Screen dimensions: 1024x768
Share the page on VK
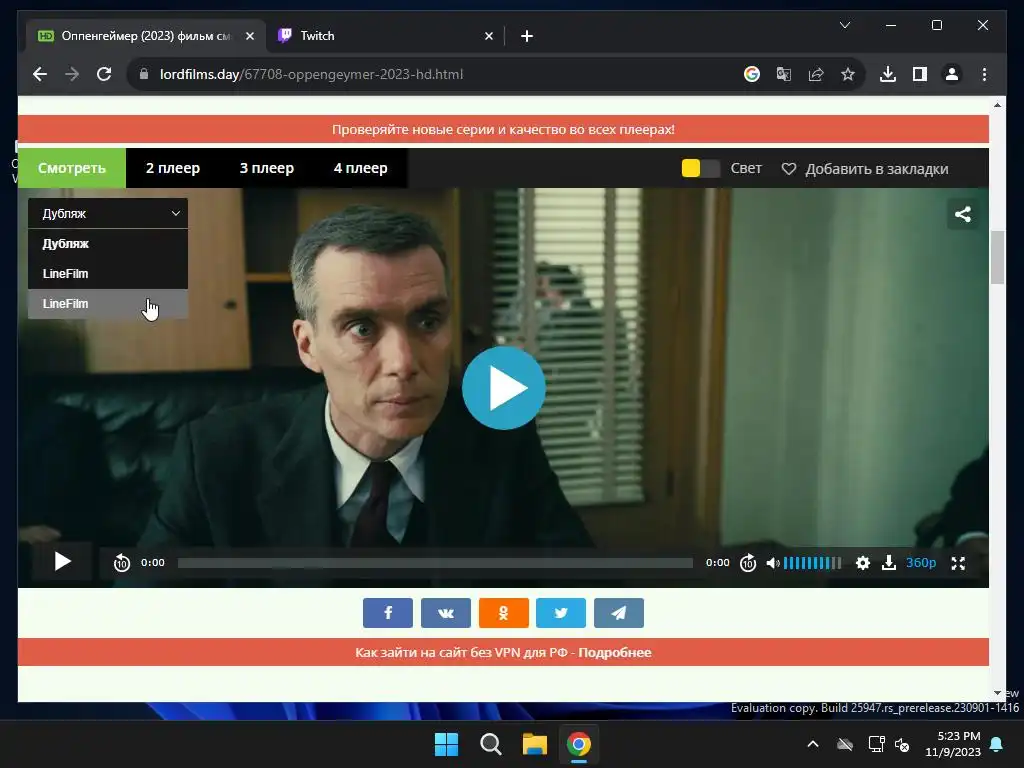pyautogui.click(x=446, y=613)
